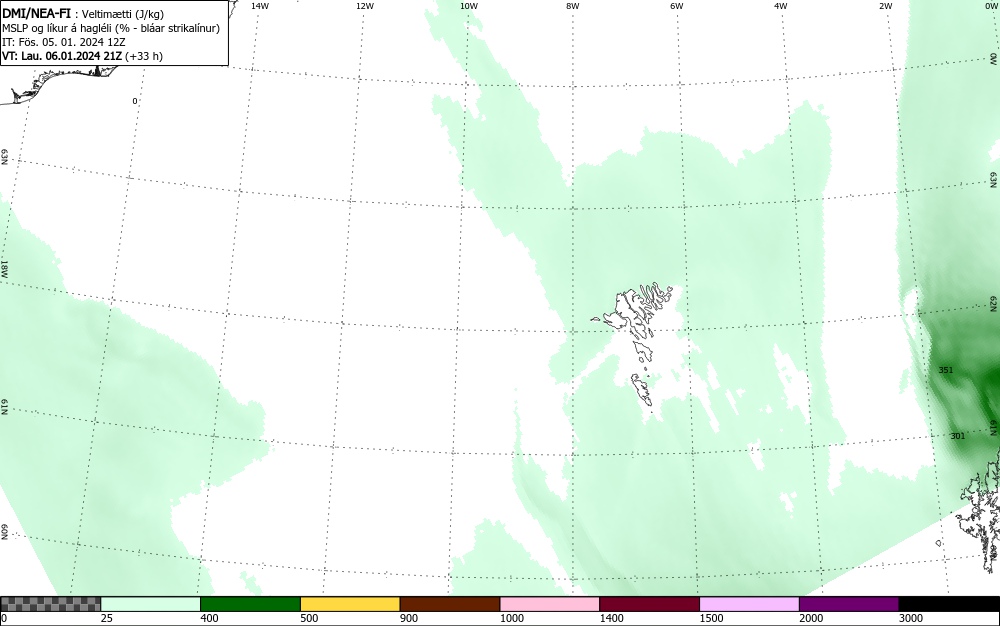Click the VT: Lau. 06.01.2024 21Z line
This screenshot has height=626, width=1000.
tap(82, 56)
